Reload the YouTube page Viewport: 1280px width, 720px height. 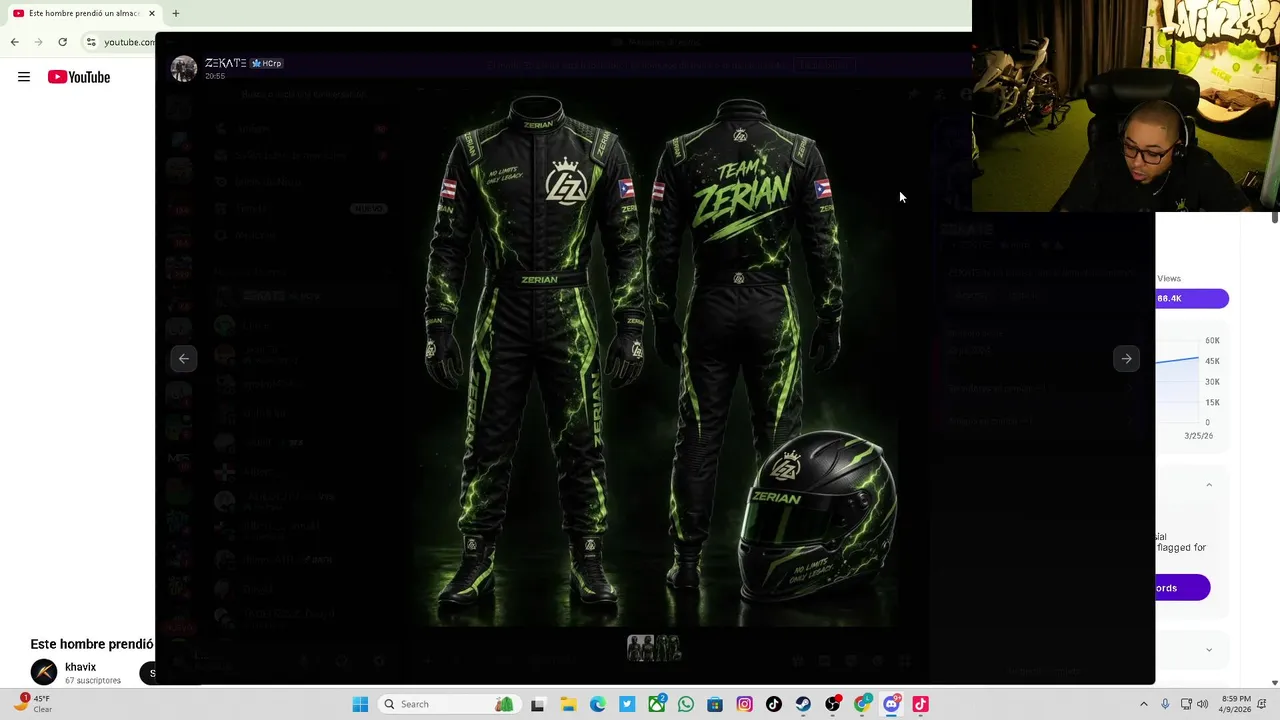tap(62, 42)
